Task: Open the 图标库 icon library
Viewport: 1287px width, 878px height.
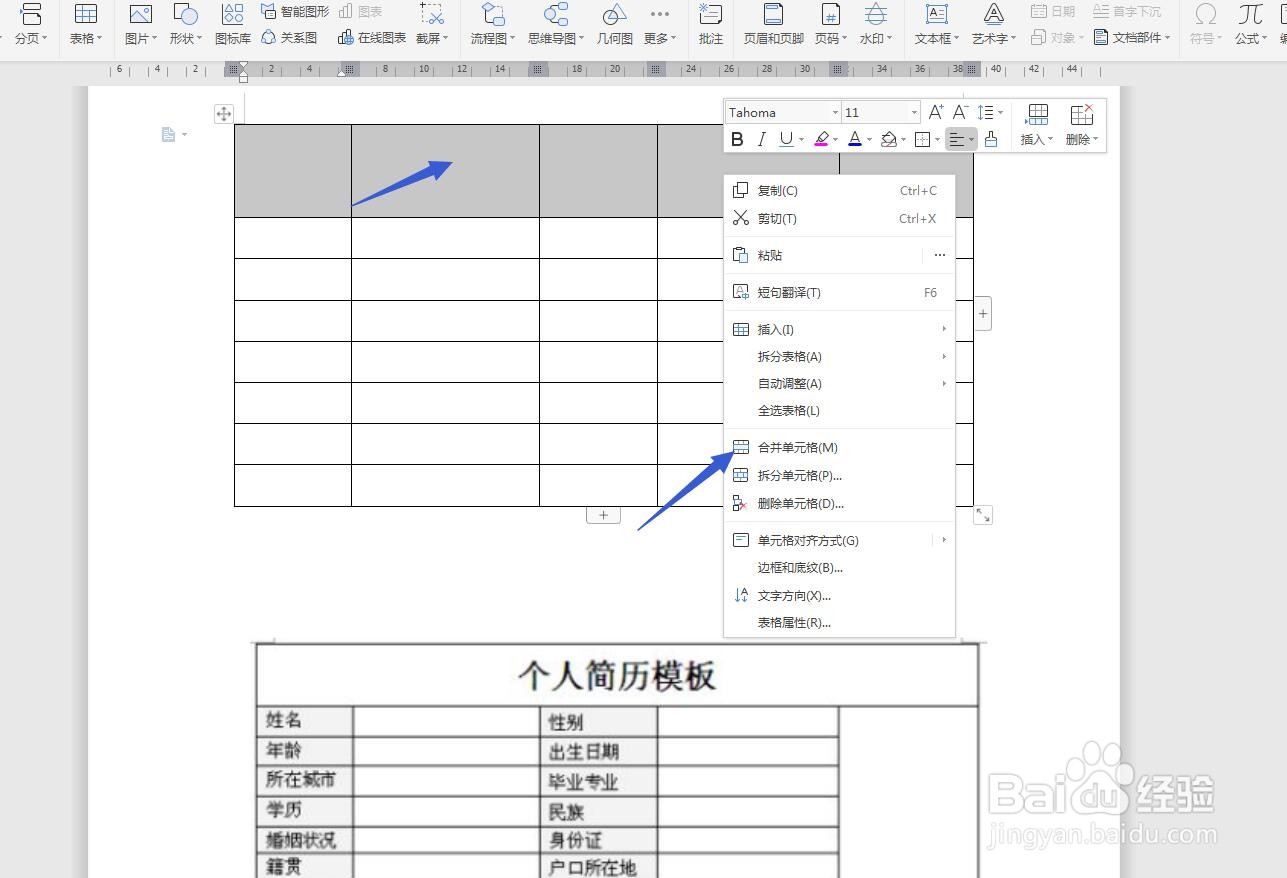Action: 232,24
